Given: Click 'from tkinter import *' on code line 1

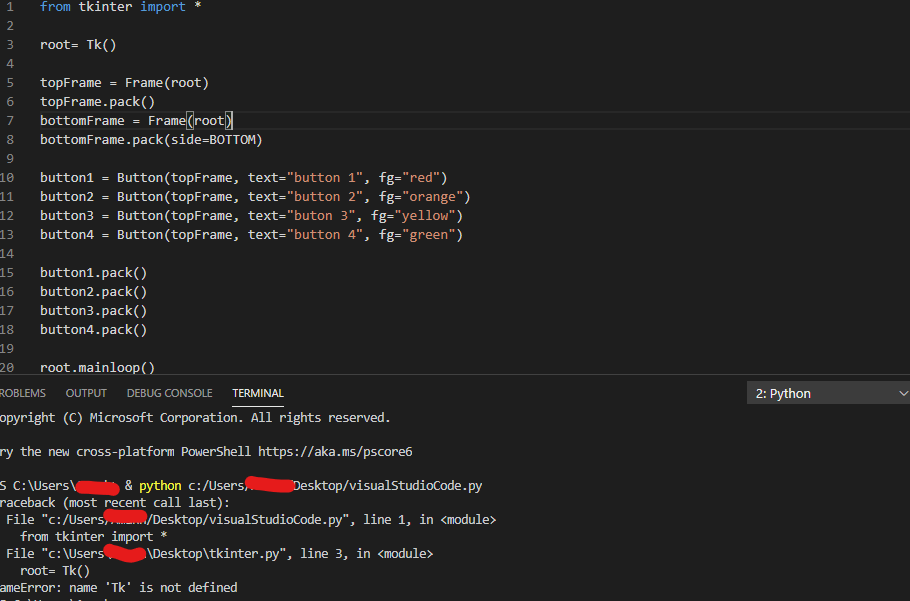Looking at the screenshot, I should 121,7.
